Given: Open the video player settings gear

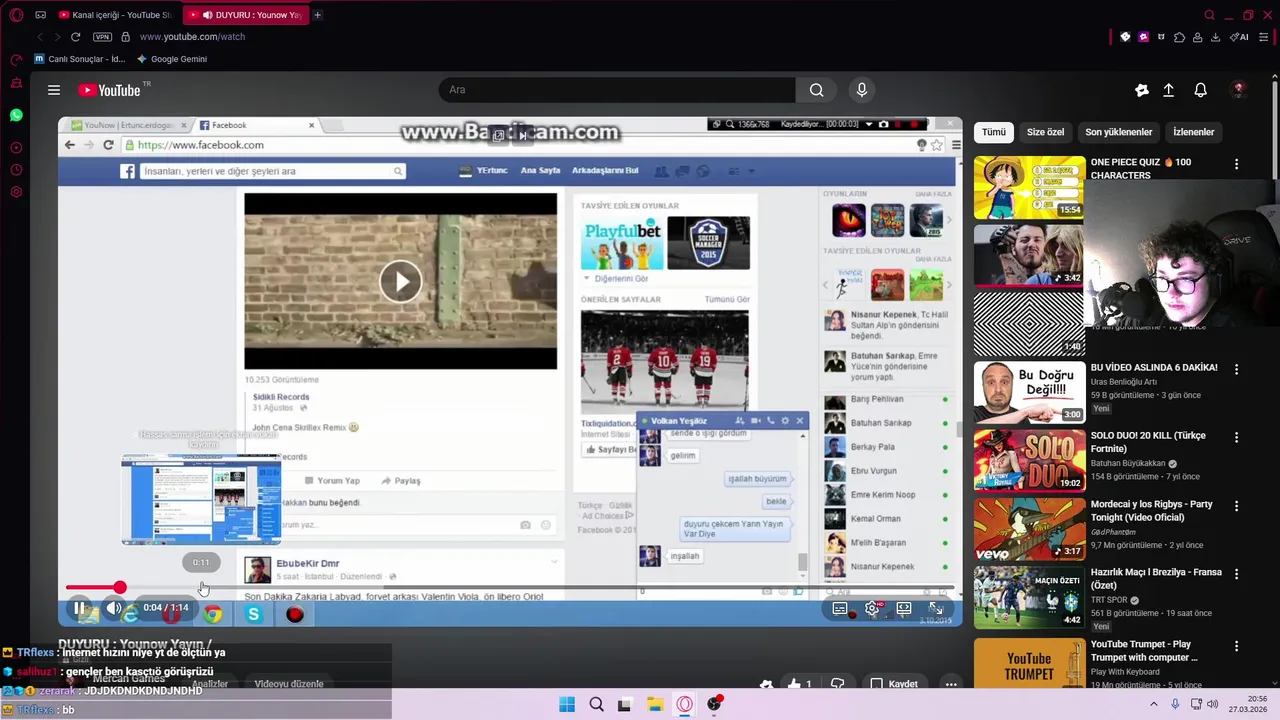Looking at the screenshot, I should pyautogui.click(x=872, y=608).
